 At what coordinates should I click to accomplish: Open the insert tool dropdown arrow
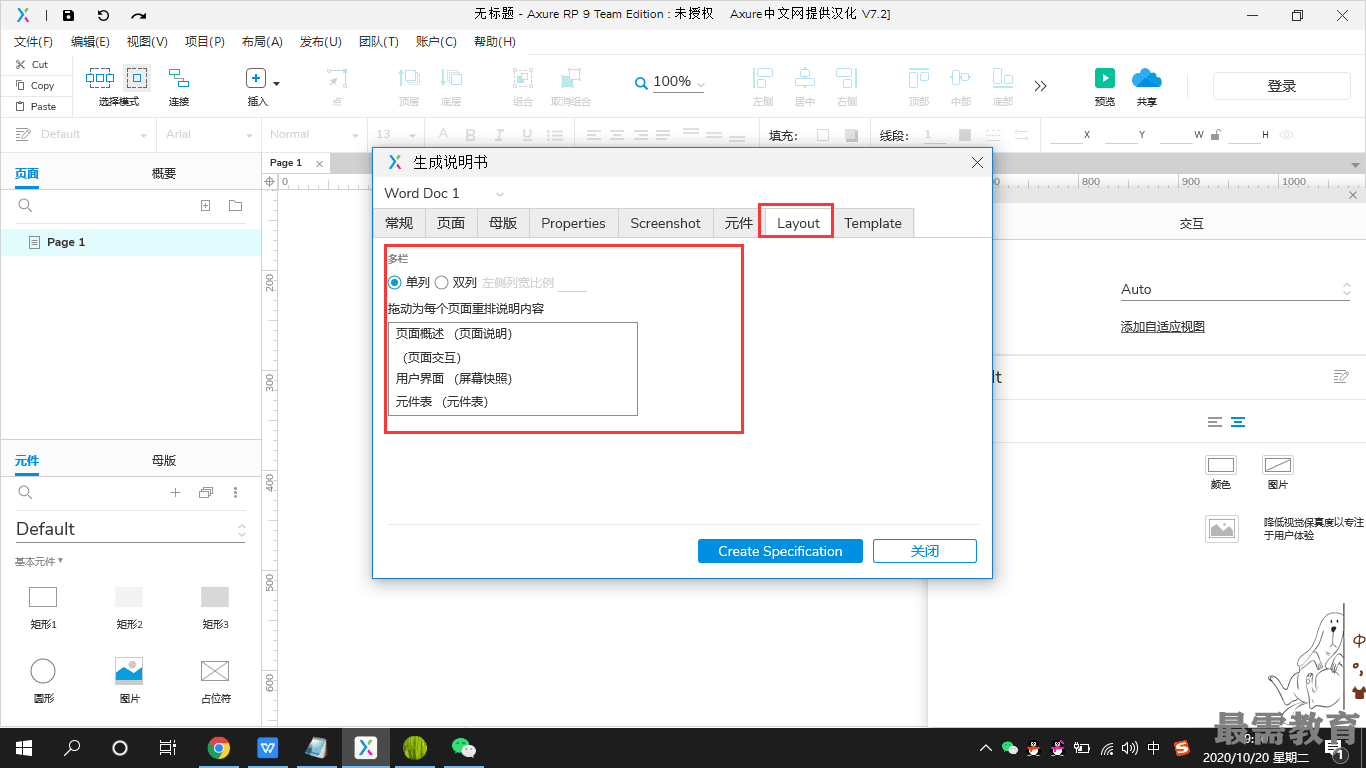point(277,83)
